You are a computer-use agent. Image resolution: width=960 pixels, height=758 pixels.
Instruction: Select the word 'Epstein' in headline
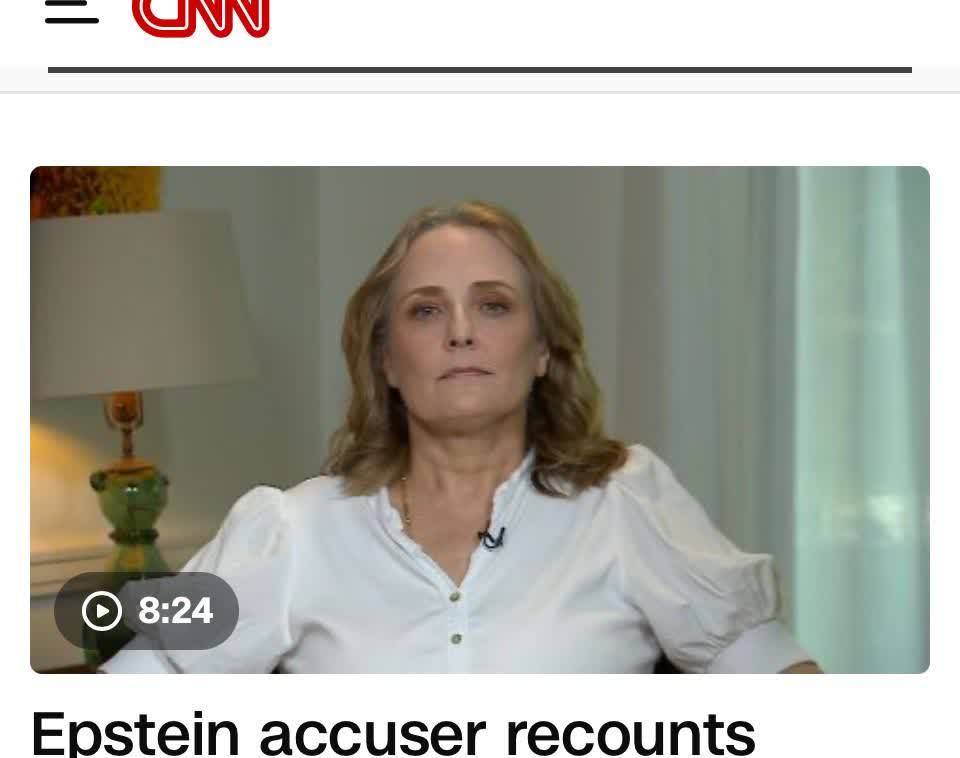coord(135,734)
